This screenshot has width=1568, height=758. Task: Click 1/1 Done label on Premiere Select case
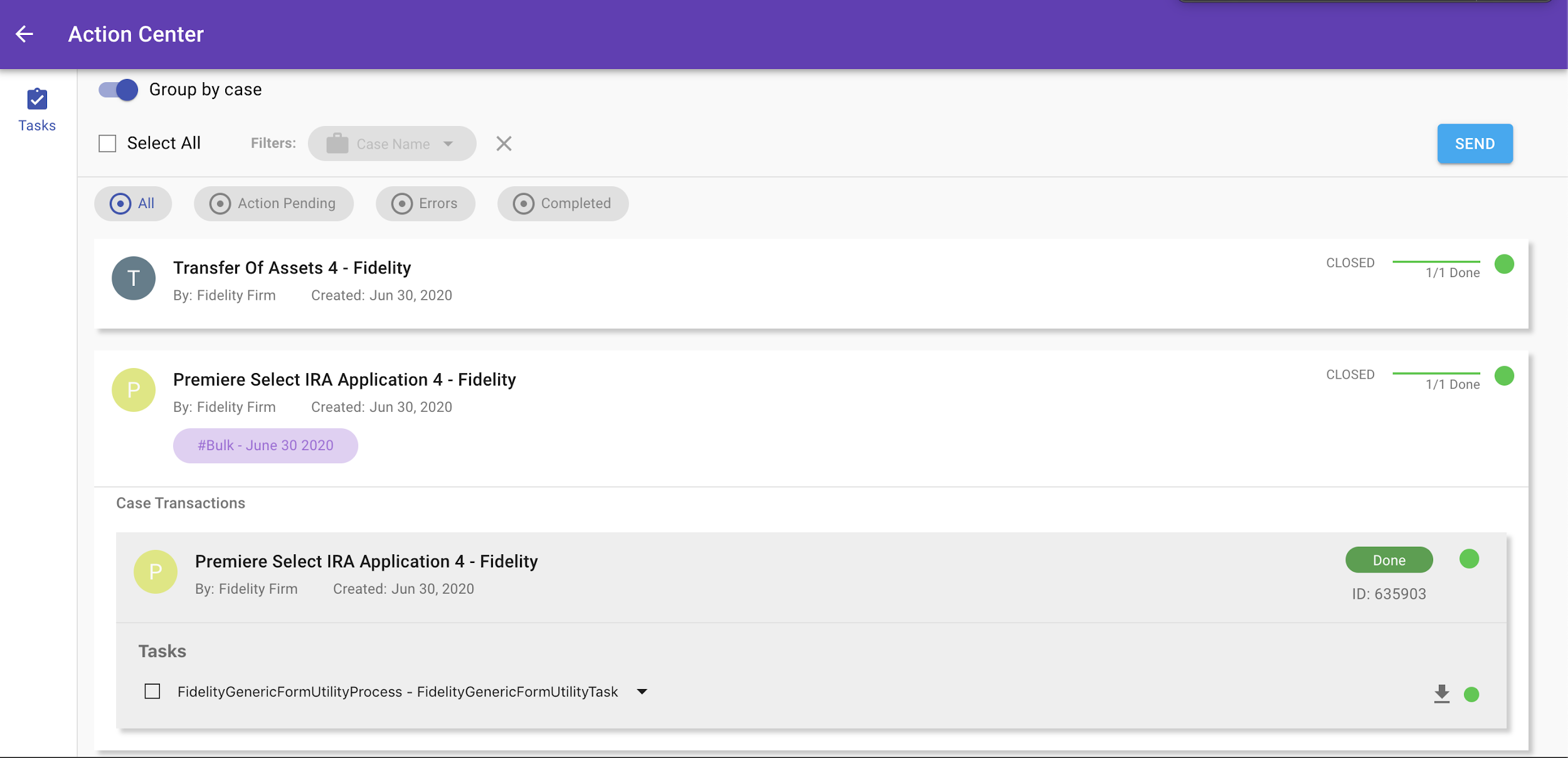(1453, 384)
